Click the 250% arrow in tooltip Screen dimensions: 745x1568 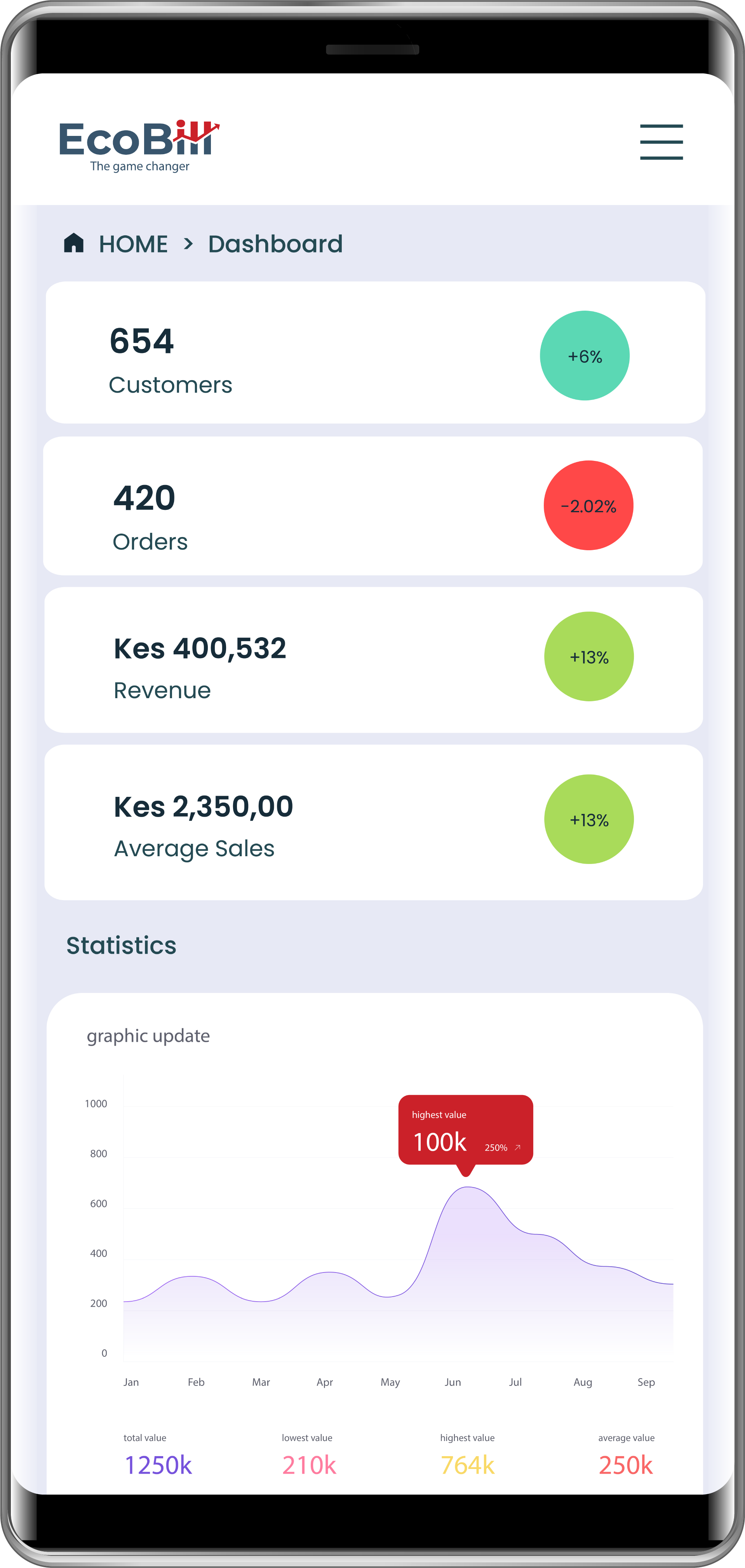point(517,1147)
